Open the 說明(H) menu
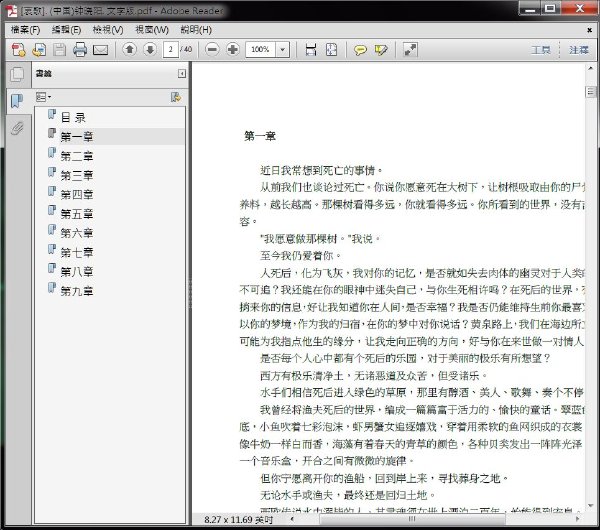600x530 pixels. click(196, 30)
